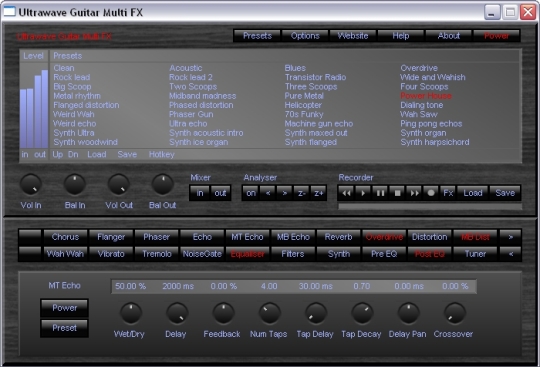Select the Helicopter preset
540x367 pixels.
tap(303, 105)
